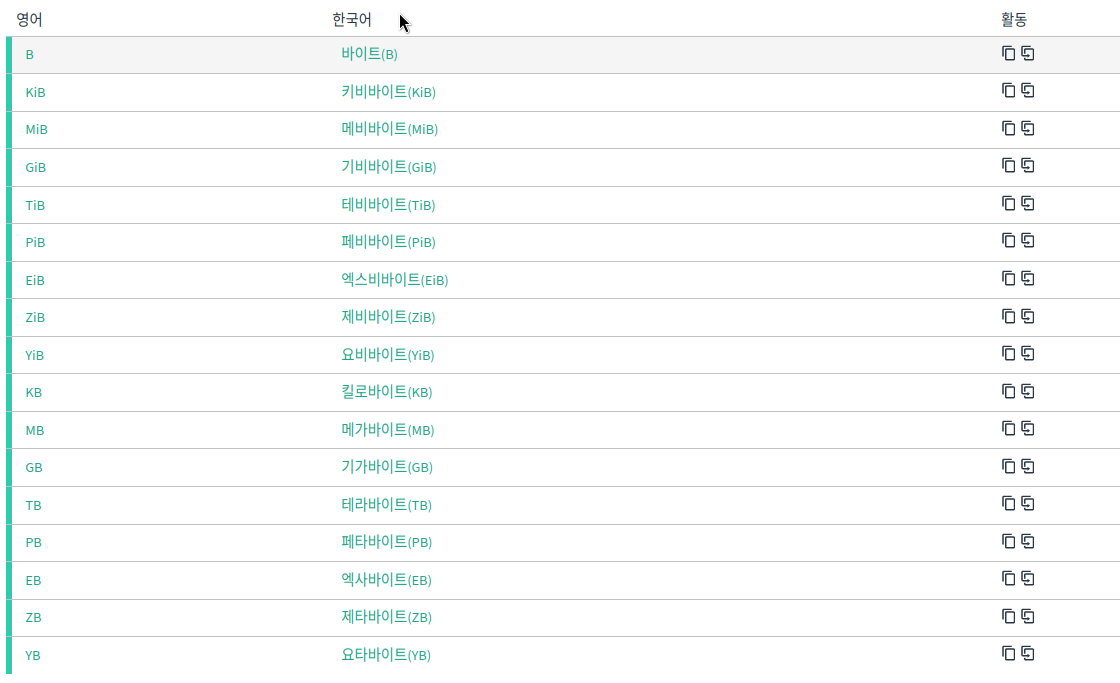
Task: Click the plain copy icon in the TB row
Action: tap(1008, 503)
